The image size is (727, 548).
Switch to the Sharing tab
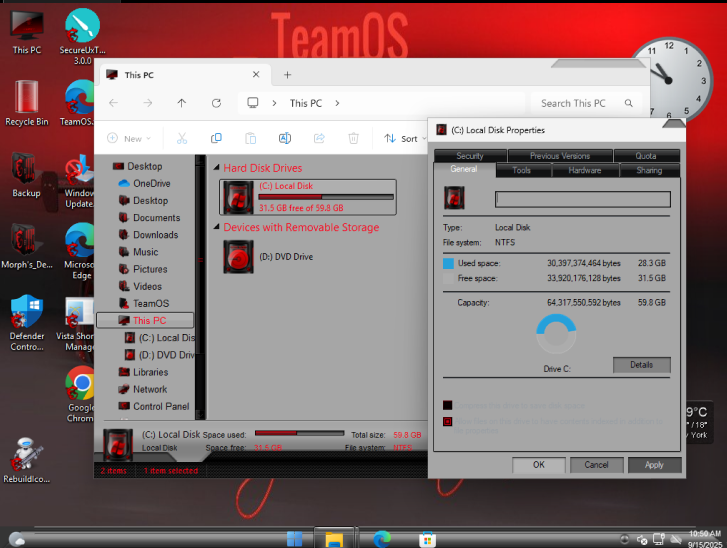pos(649,170)
